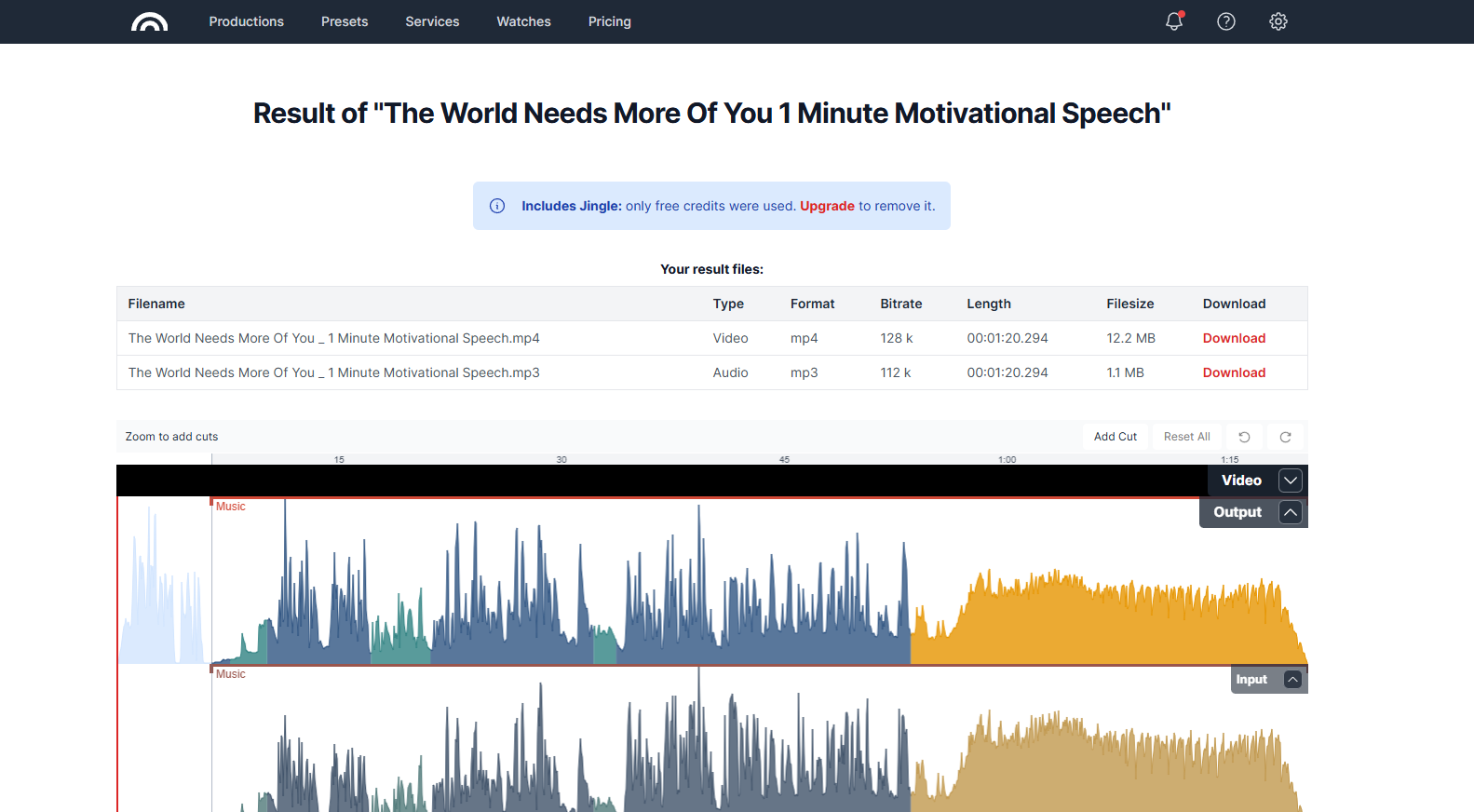
Task: Select the mp4 filename text
Action: [334, 338]
